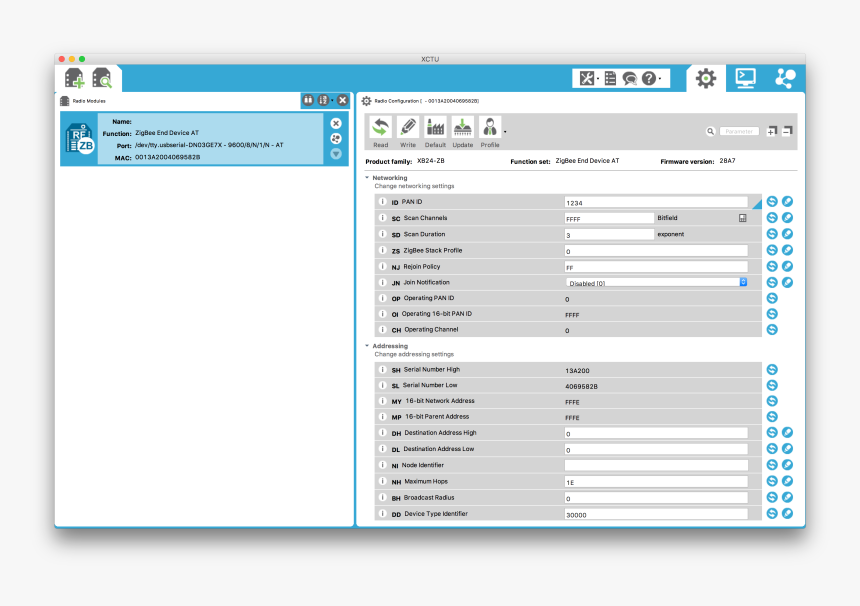Add a radio module icon
Image resolution: width=860 pixels, height=606 pixels.
[75, 78]
